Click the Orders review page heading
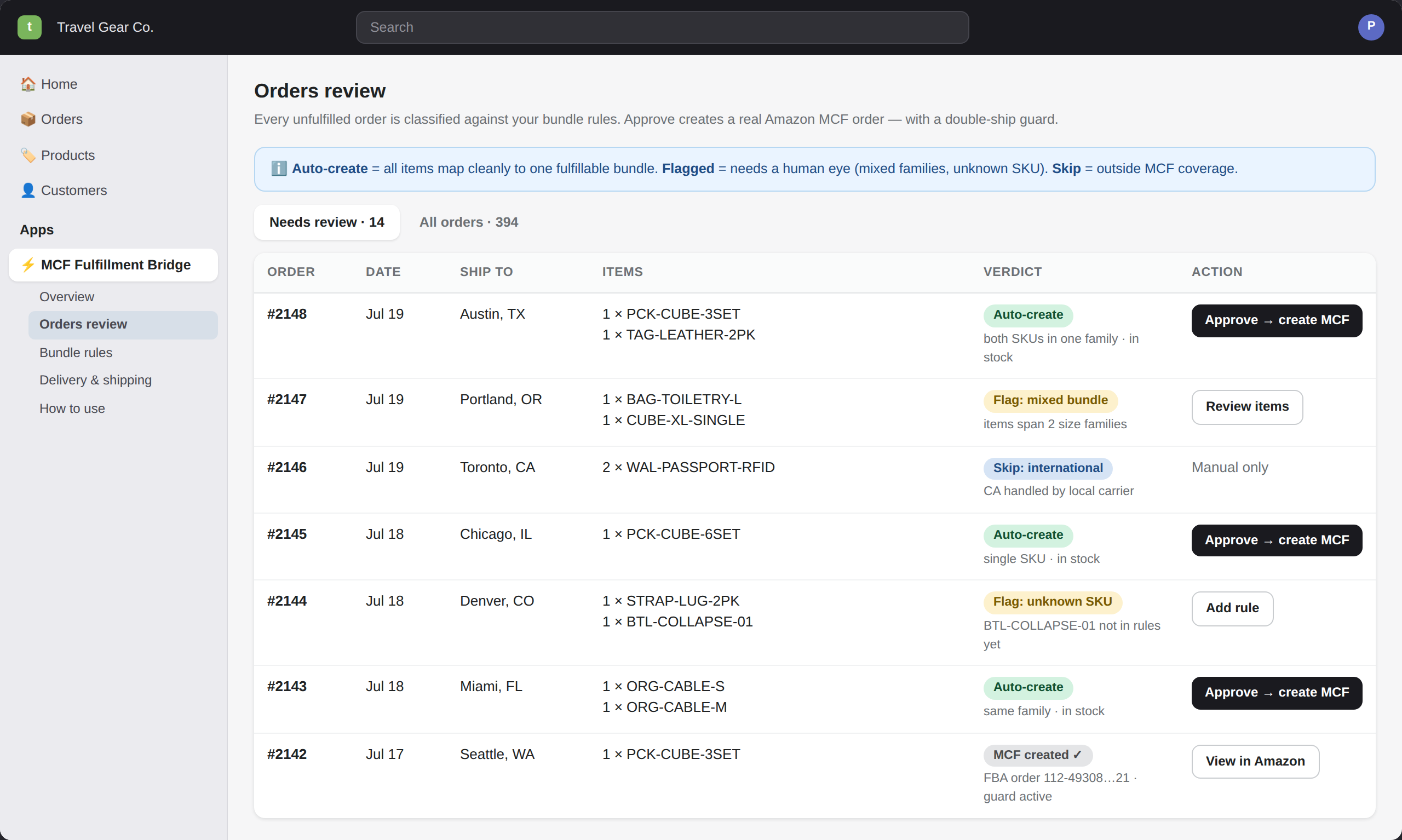The height and width of the screenshot is (840, 1402). [320, 91]
